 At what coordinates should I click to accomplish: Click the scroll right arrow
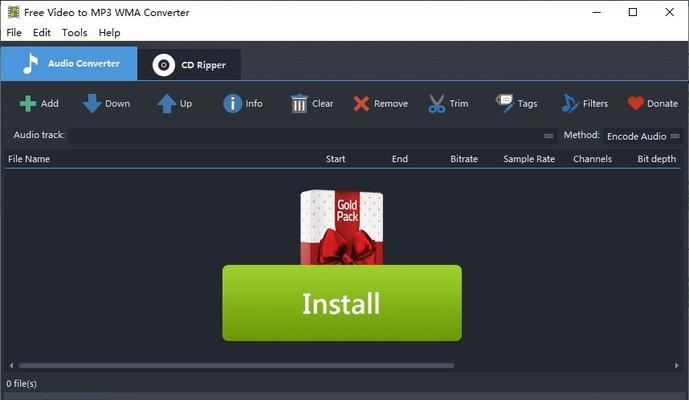click(x=677, y=365)
